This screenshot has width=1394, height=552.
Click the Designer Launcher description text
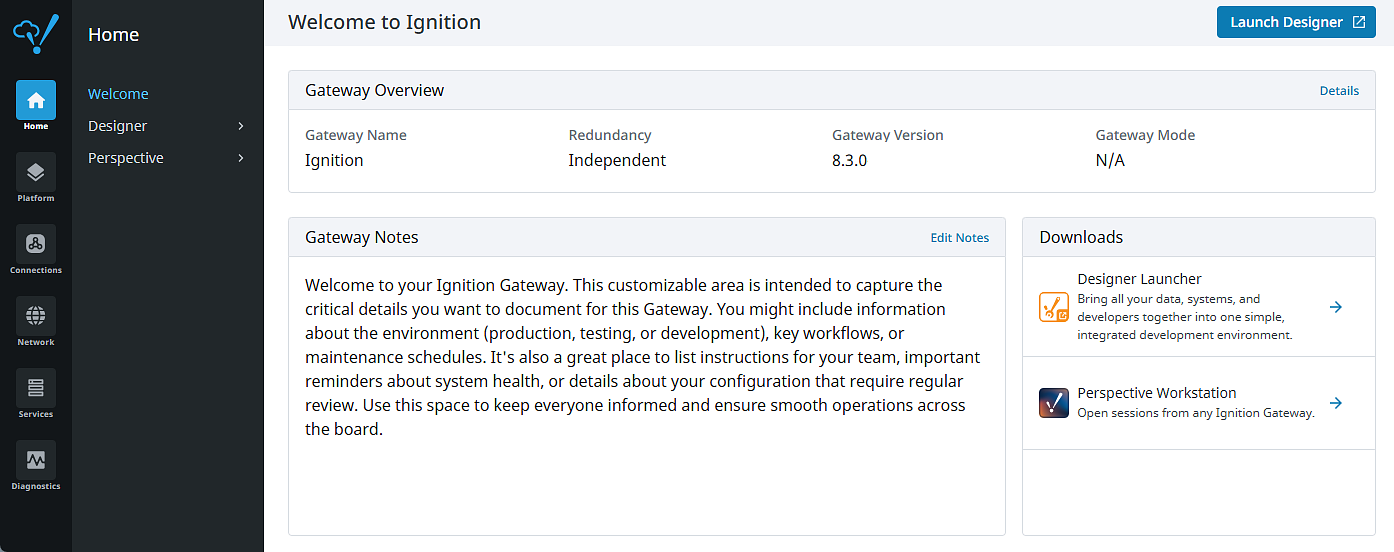[x=1185, y=317]
